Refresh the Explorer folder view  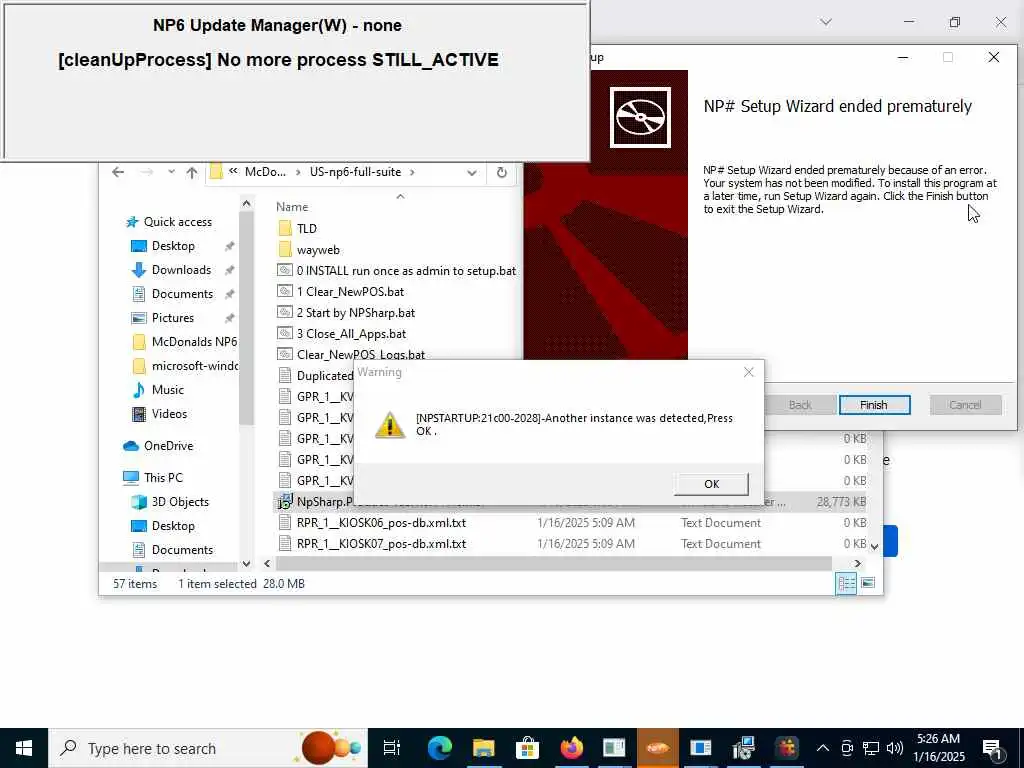point(502,172)
